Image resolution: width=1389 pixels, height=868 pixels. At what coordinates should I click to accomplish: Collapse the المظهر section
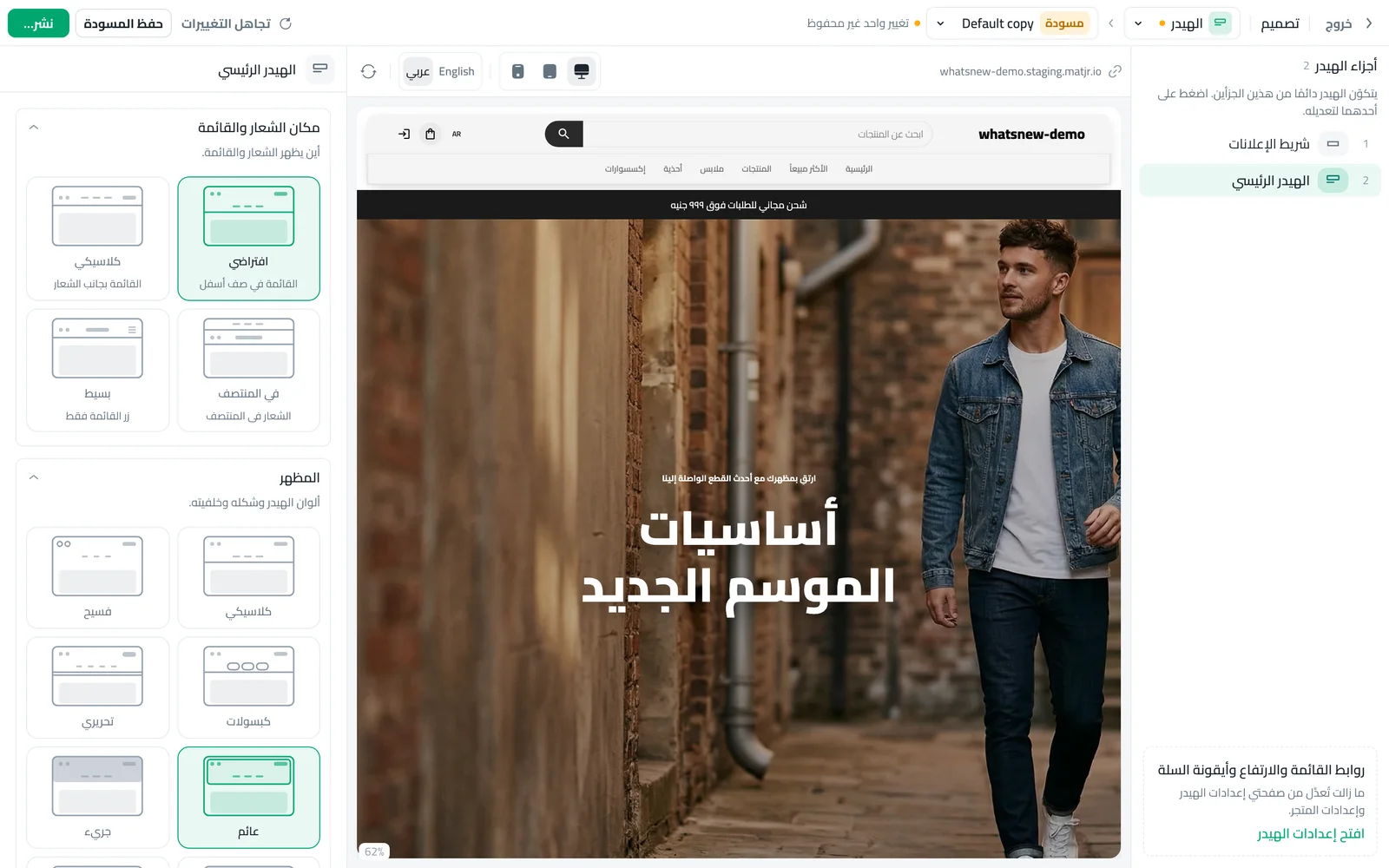pos(34,477)
